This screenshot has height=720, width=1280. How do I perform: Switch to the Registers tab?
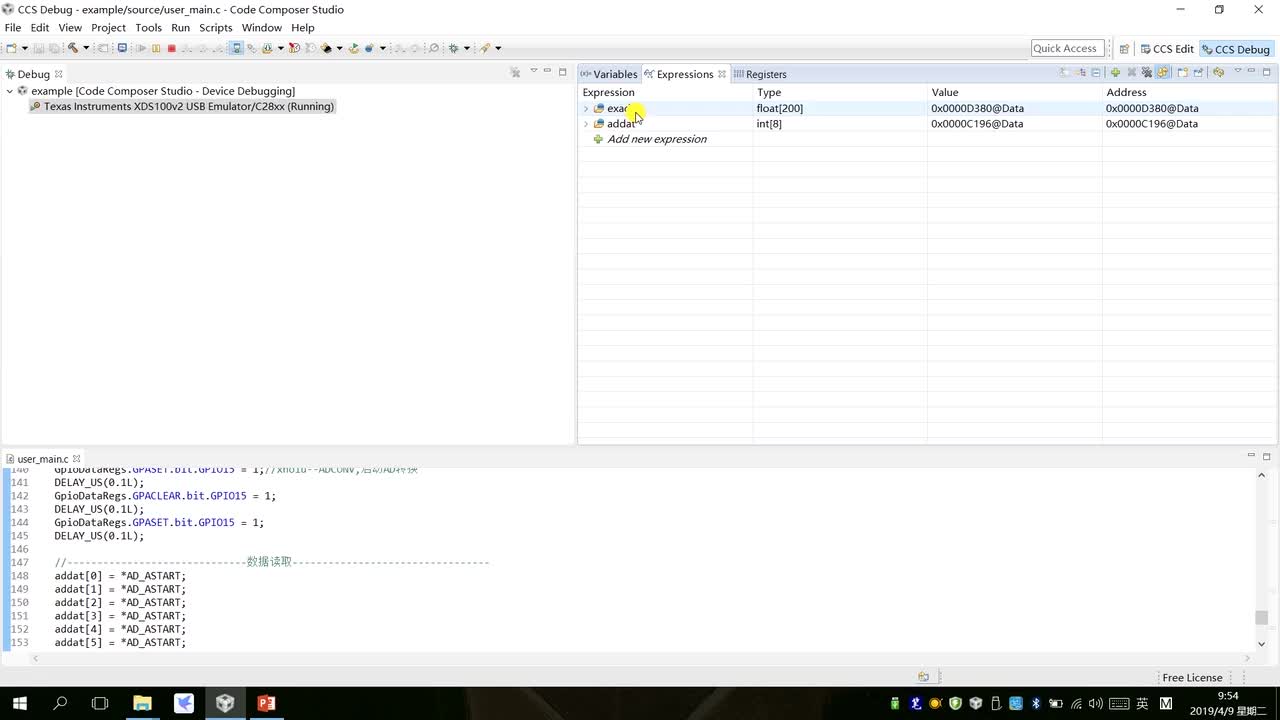click(x=760, y=74)
